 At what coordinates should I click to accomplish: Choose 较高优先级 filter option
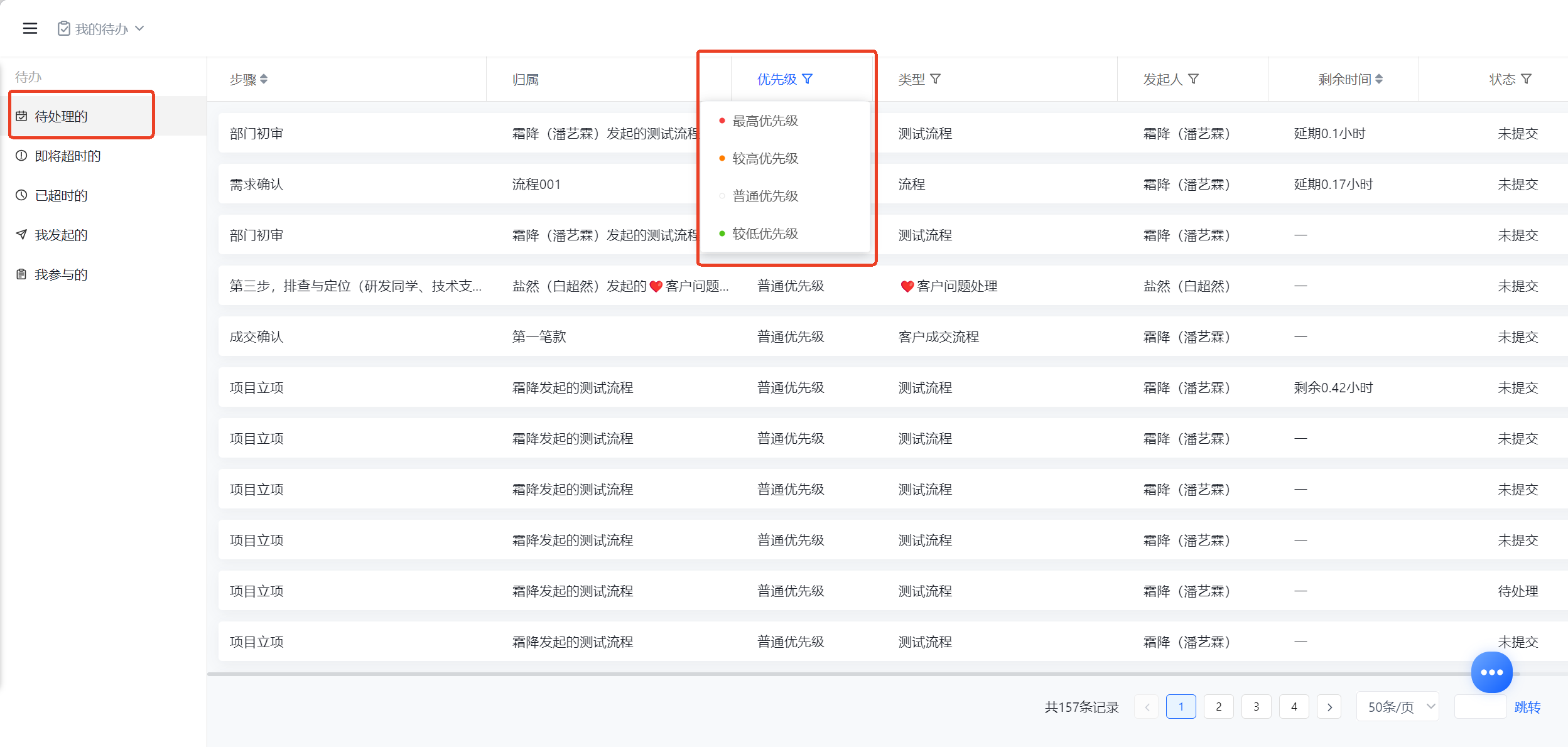785,158
